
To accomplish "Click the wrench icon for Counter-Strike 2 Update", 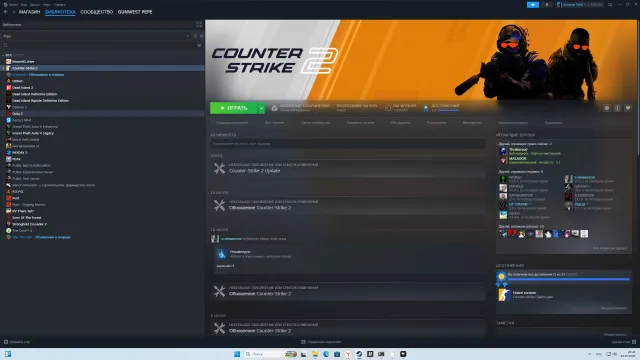I will click(219, 168).
